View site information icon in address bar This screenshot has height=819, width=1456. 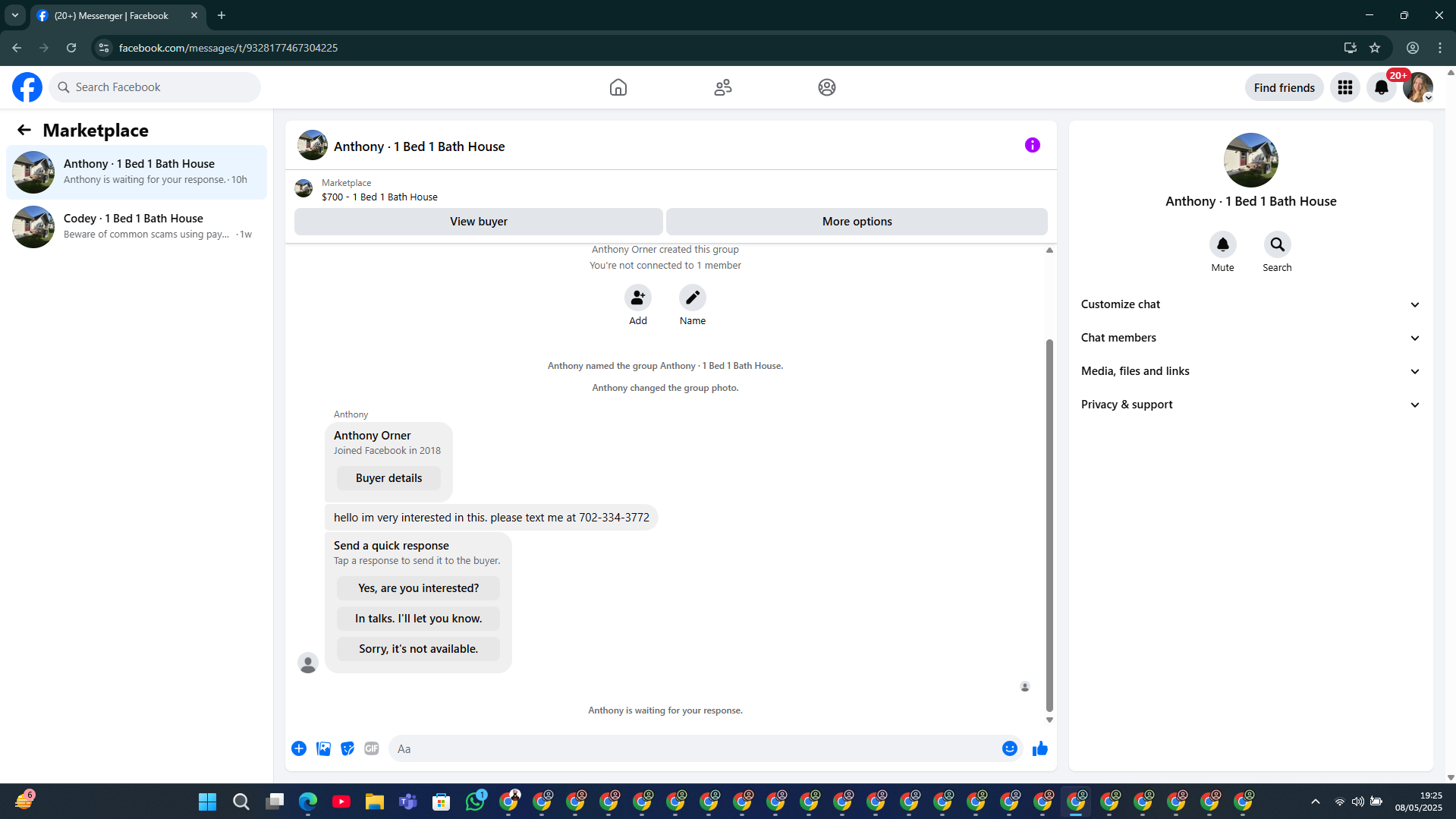point(104,48)
